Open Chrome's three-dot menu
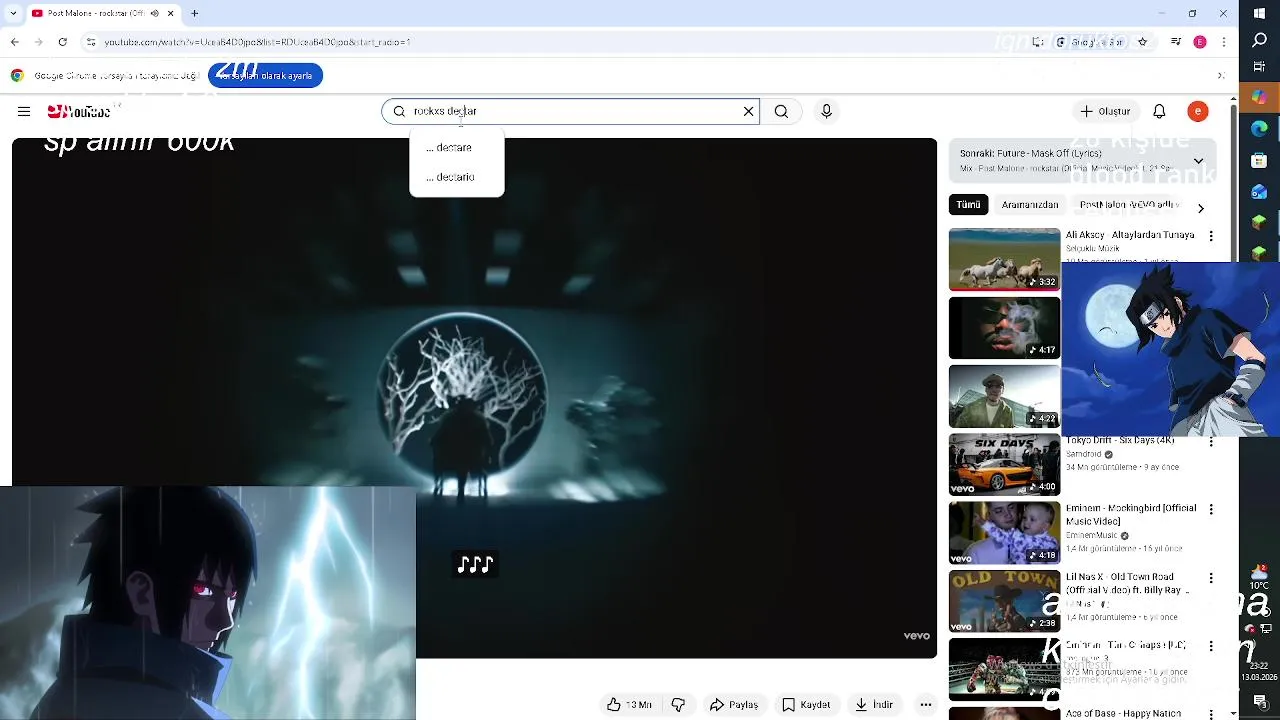Image resolution: width=1280 pixels, height=720 pixels. coord(1224,42)
